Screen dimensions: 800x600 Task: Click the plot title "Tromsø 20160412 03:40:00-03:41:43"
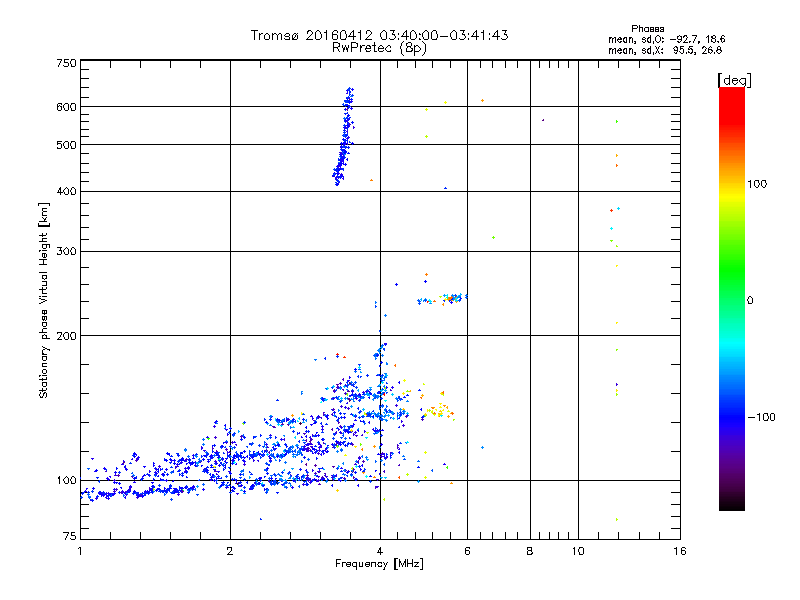[379, 35]
